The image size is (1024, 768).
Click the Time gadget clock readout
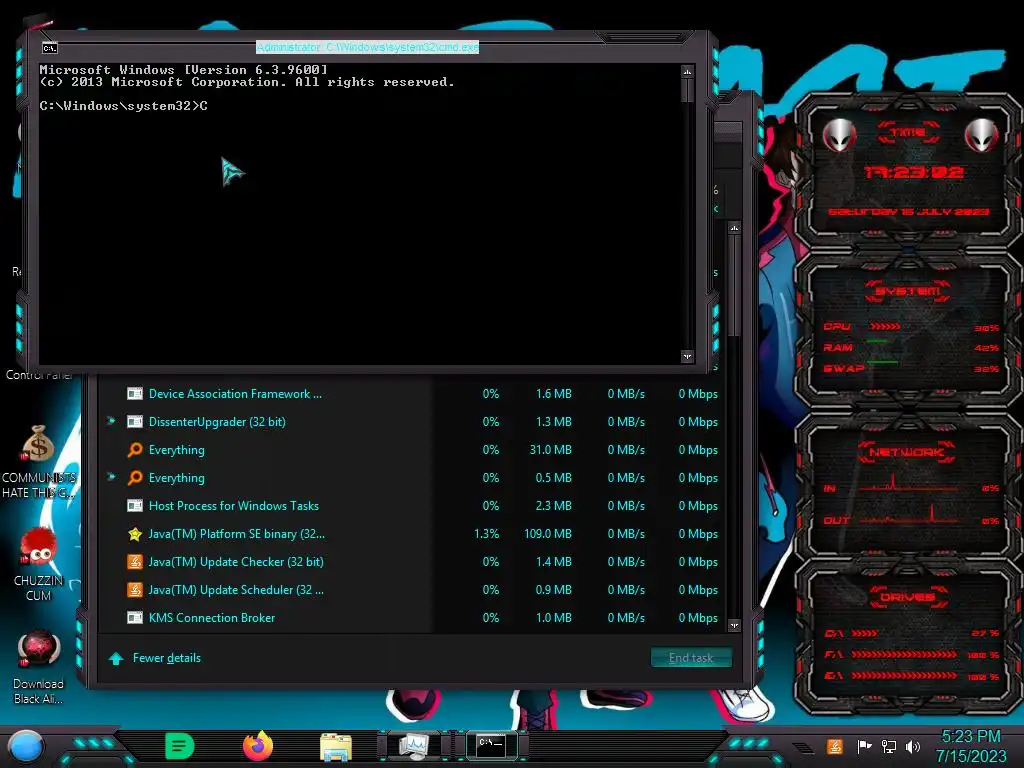[913, 172]
